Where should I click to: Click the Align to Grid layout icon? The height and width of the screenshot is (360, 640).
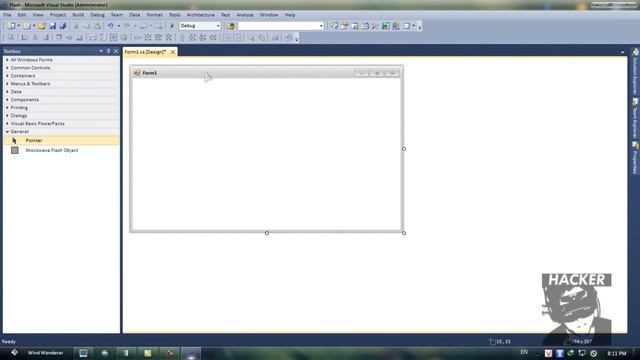click(x=11, y=38)
